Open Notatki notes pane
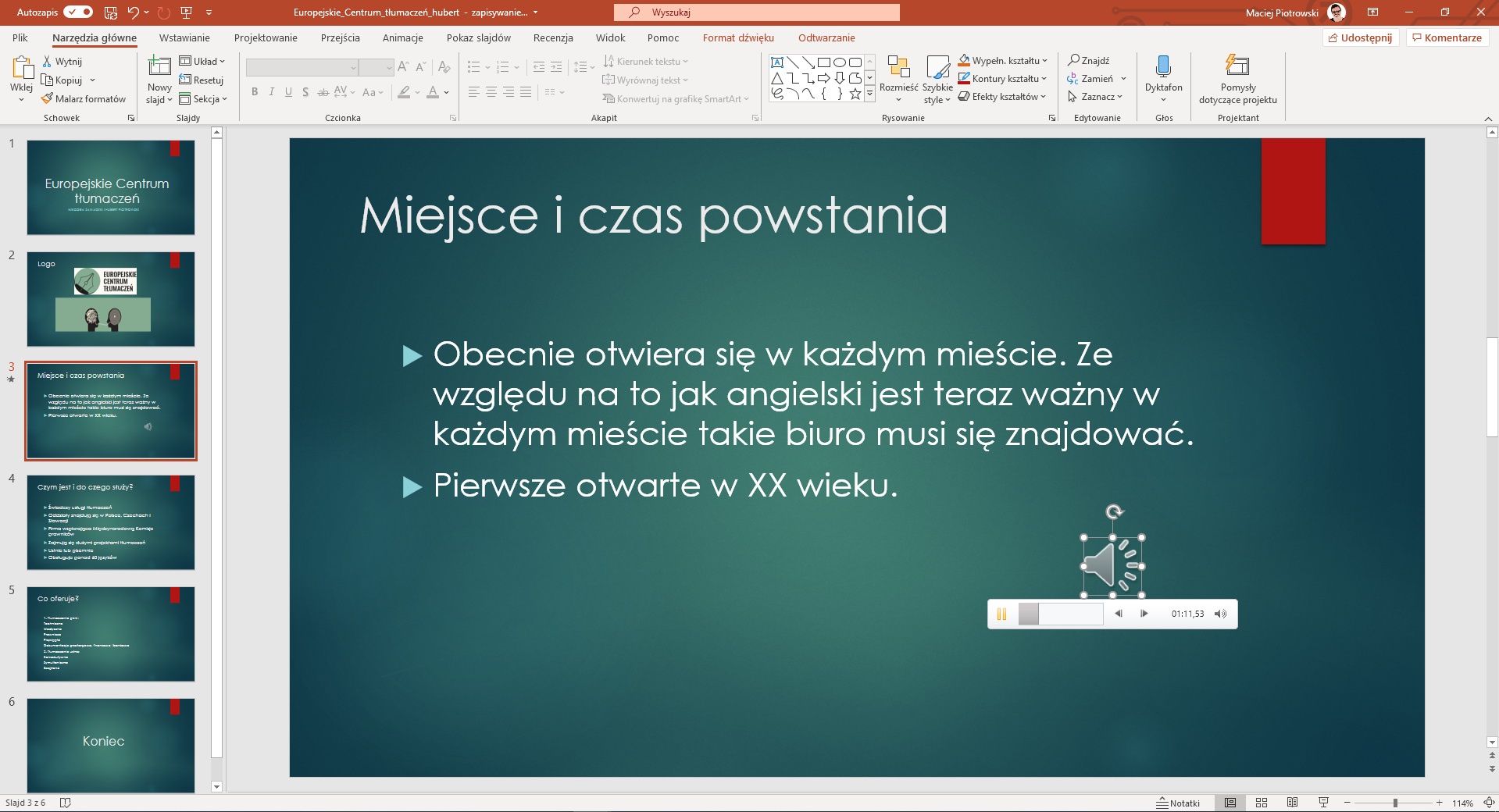Screen dimensions: 1499x812 coord(1179,803)
